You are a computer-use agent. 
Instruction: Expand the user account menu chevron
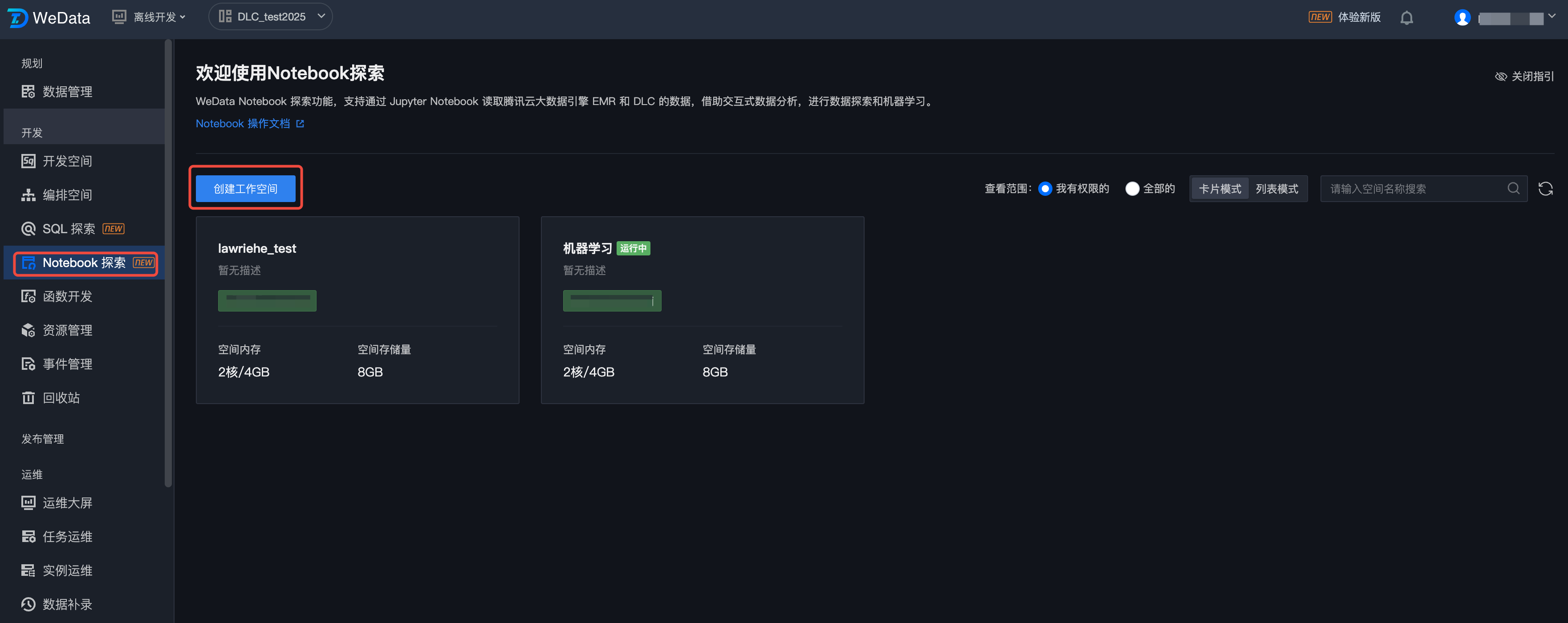pos(1552,16)
